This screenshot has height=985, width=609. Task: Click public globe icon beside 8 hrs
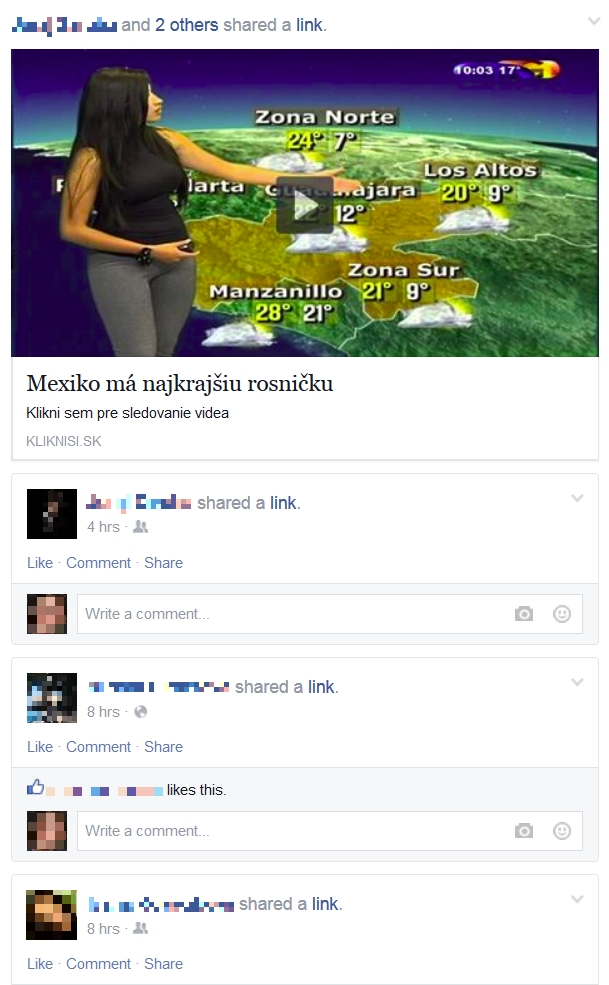[141, 712]
